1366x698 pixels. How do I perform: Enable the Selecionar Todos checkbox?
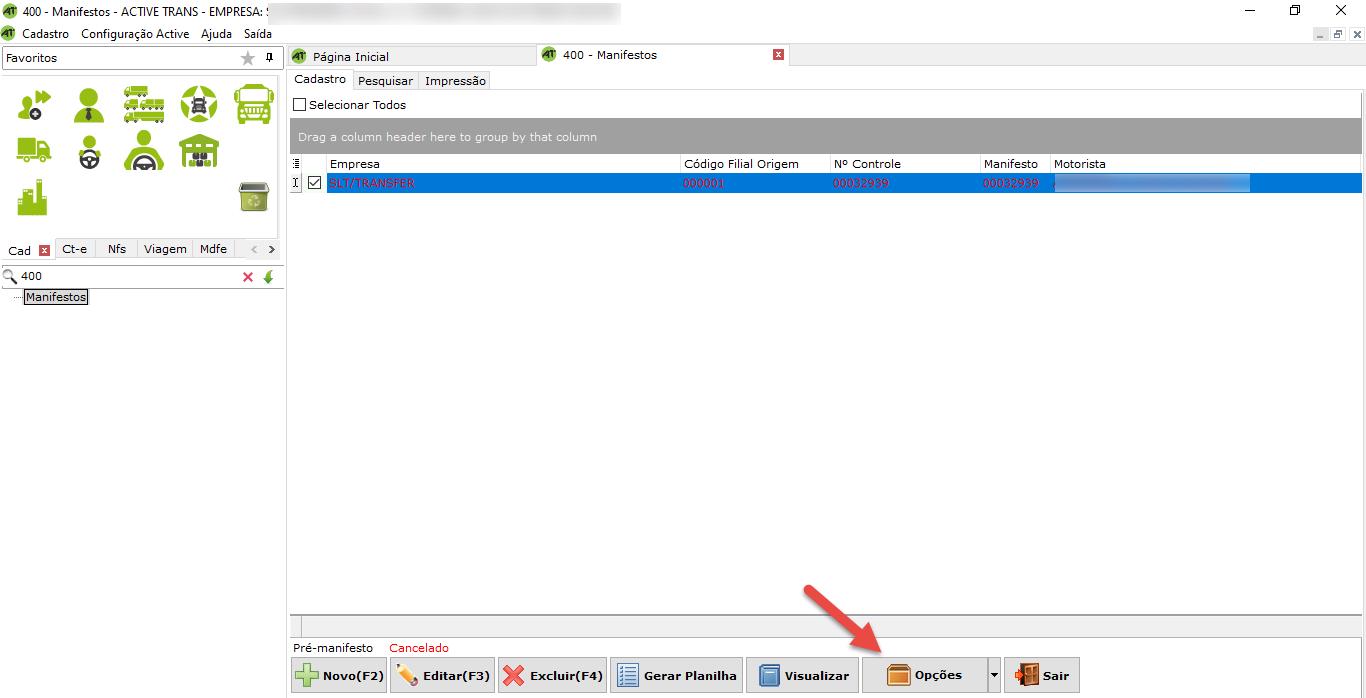tap(299, 105)
